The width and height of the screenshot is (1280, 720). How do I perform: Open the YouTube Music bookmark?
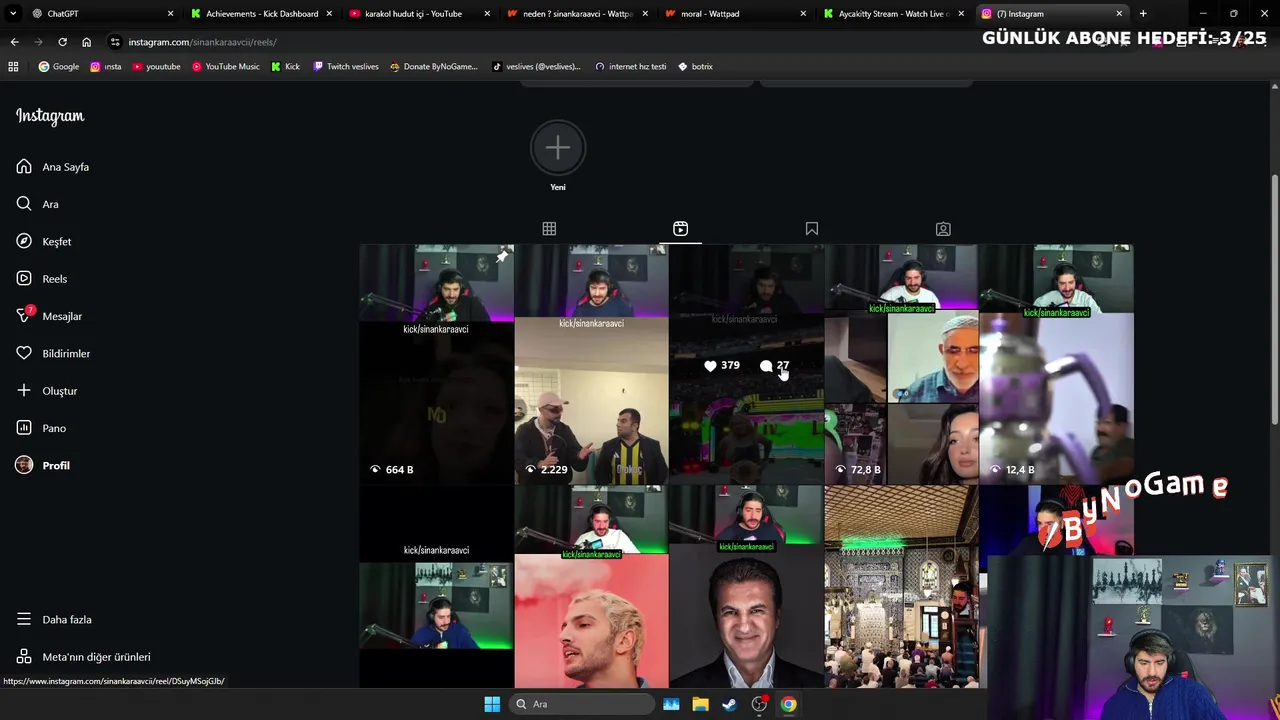click(x=225, y=66)
